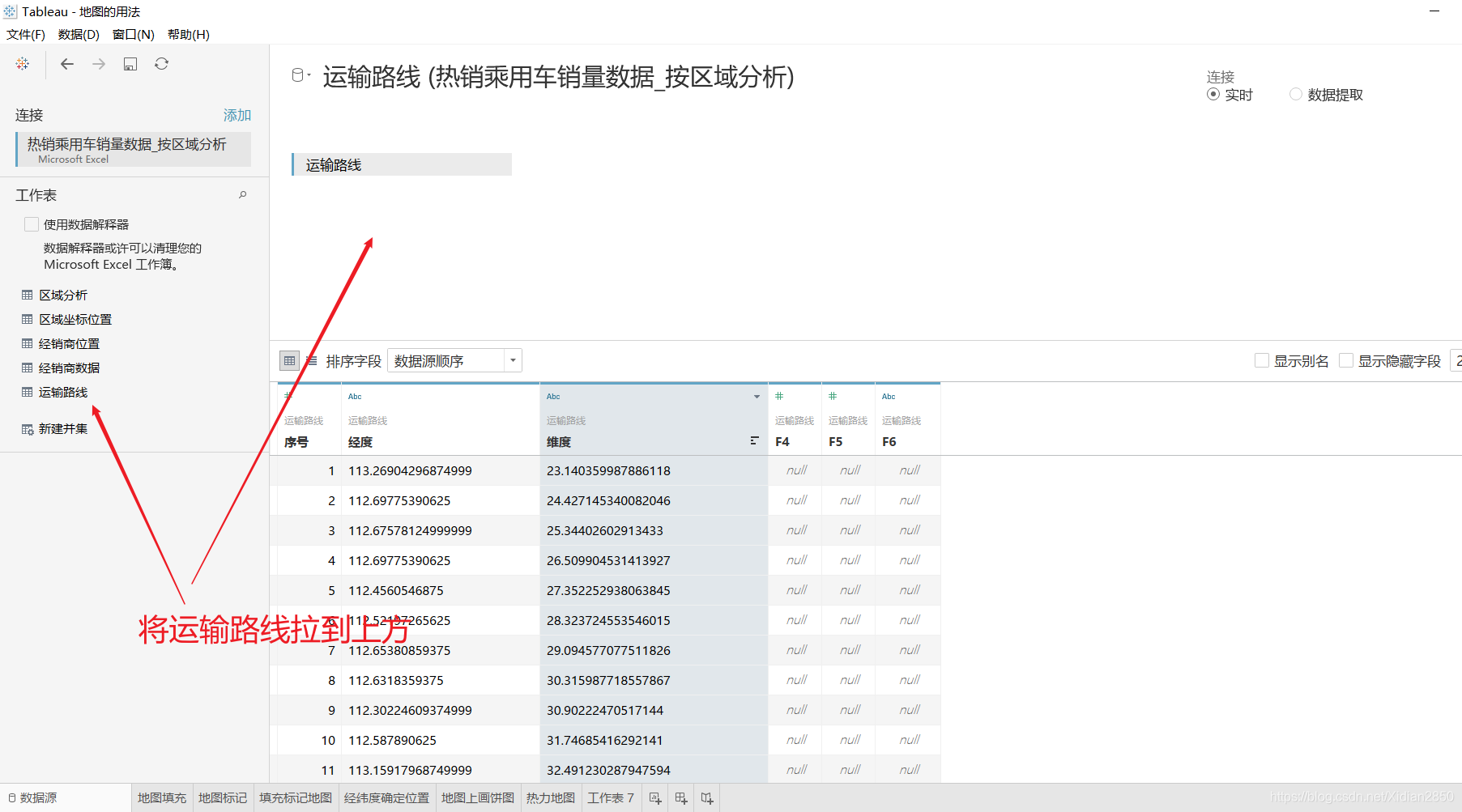Image resolution: width=1462 pixels, height=812 pixels.
Task: Select the 热销乘用车销量数据_按区域分析 connection
Action: [133, 149]
